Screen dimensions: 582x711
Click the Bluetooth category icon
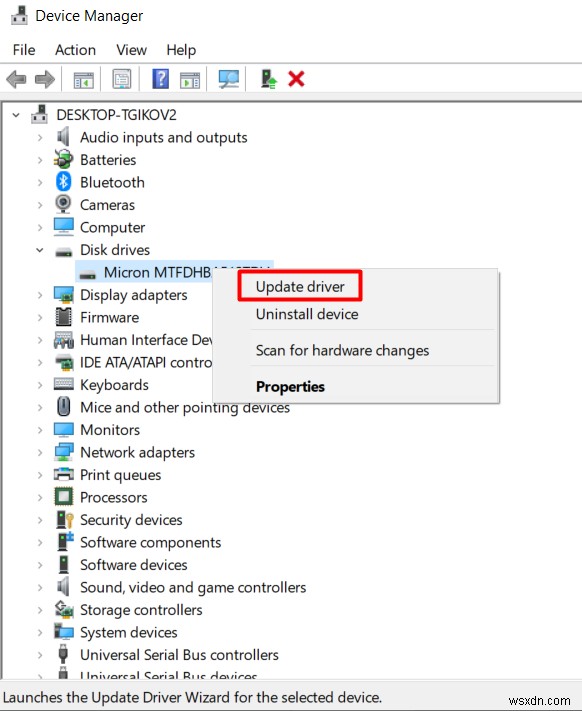coord(63,182)
